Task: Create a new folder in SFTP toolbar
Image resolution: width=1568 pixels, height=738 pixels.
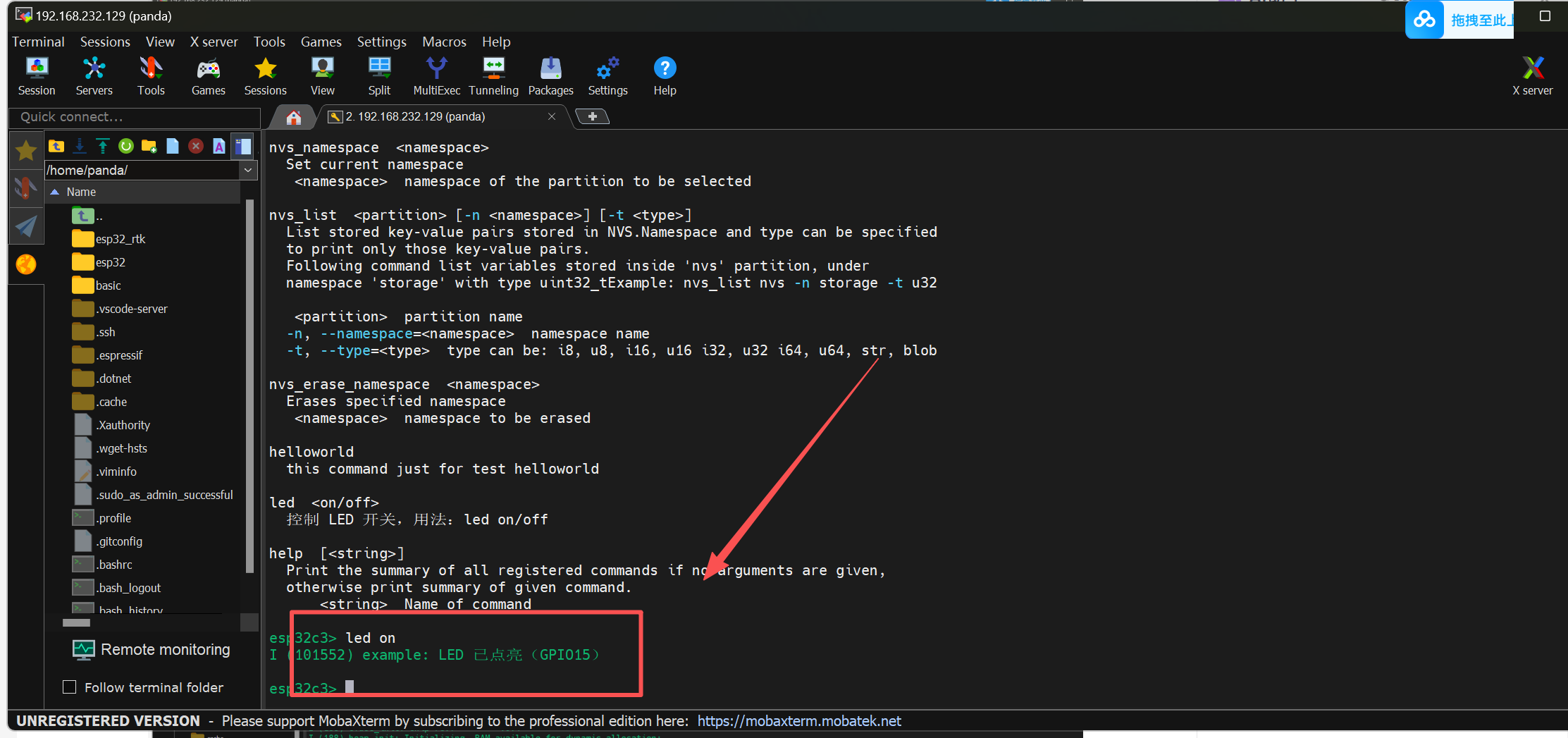Action: (149, 146)
